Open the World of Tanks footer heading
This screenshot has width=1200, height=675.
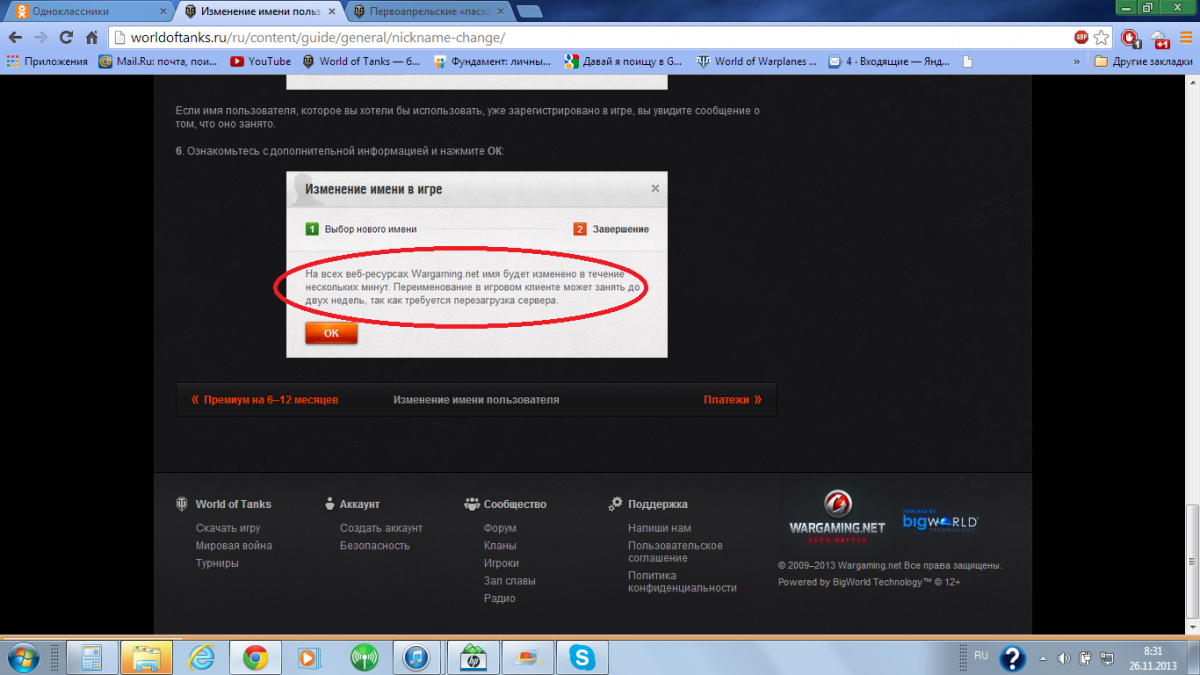224,504
